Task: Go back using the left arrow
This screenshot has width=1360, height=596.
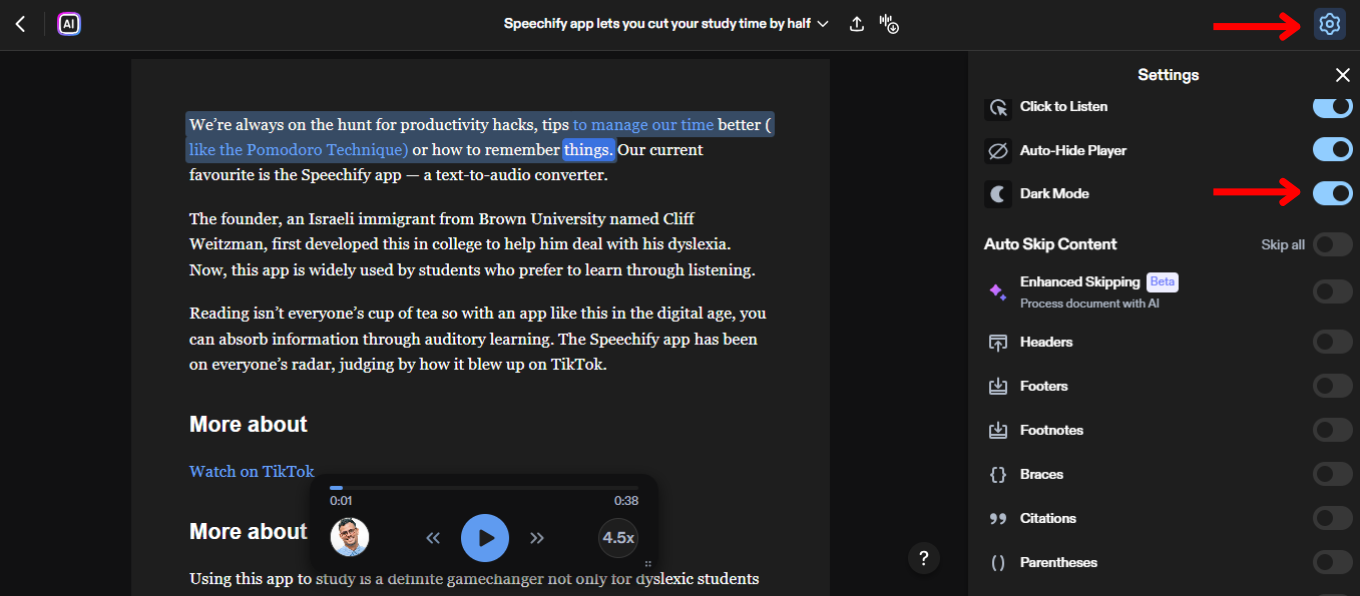Action: [x=21, y=24]
